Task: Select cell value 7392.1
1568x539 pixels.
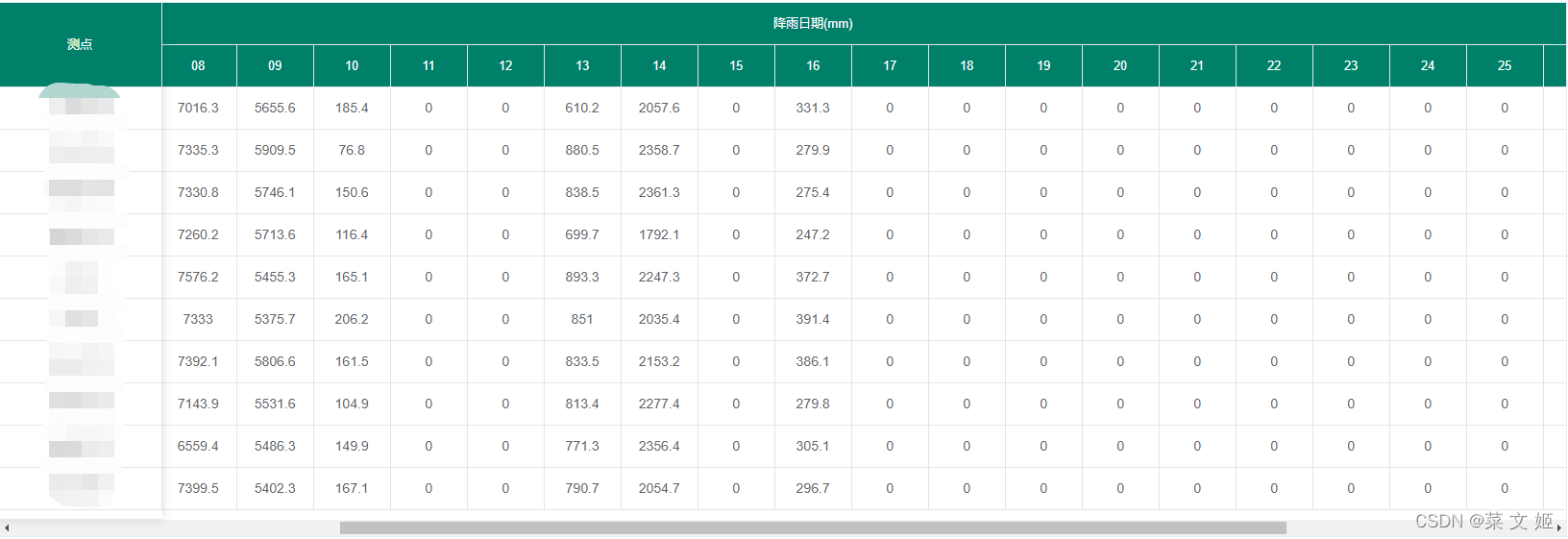Action: pyautogui.click(x=198, y=361)
